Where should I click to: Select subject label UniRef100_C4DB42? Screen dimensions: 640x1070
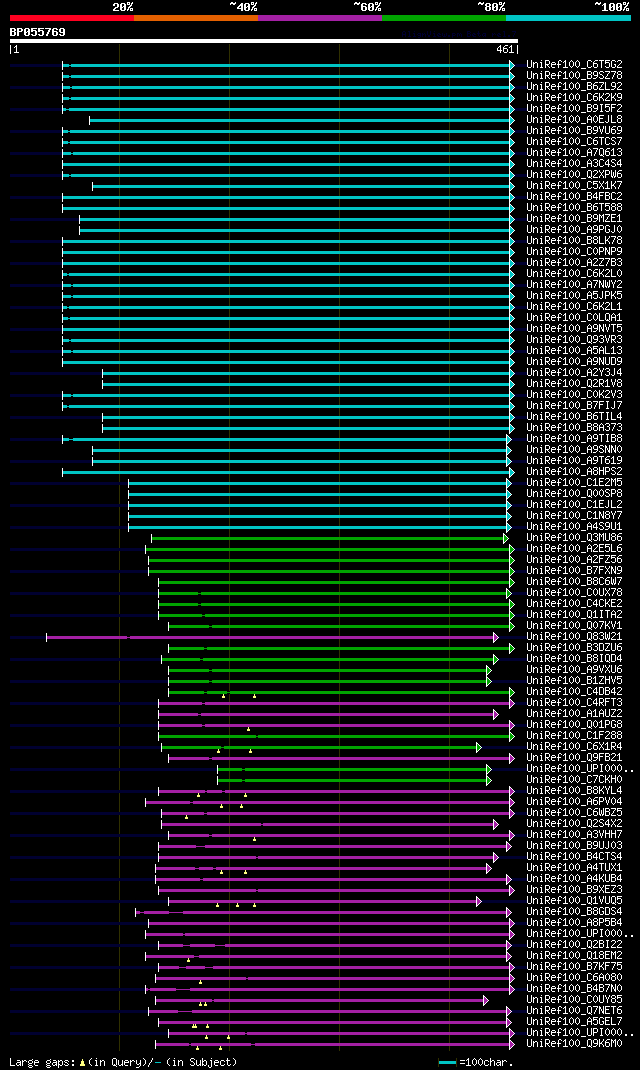pyautogui.click(x=574, y=691)
